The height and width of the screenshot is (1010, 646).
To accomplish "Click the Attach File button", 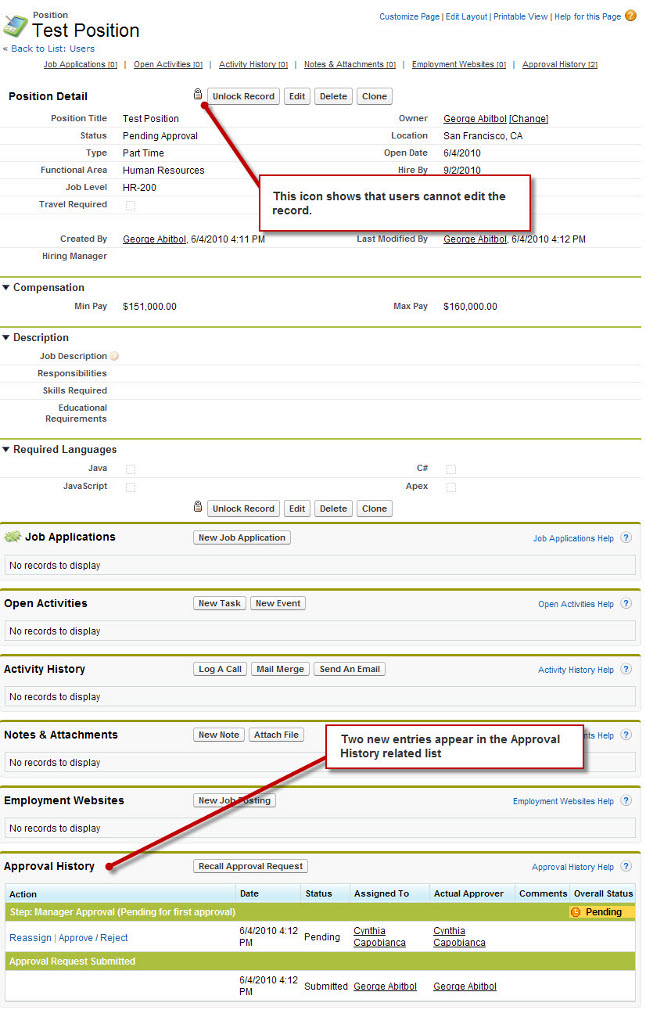I will click(x=276, y=734).
